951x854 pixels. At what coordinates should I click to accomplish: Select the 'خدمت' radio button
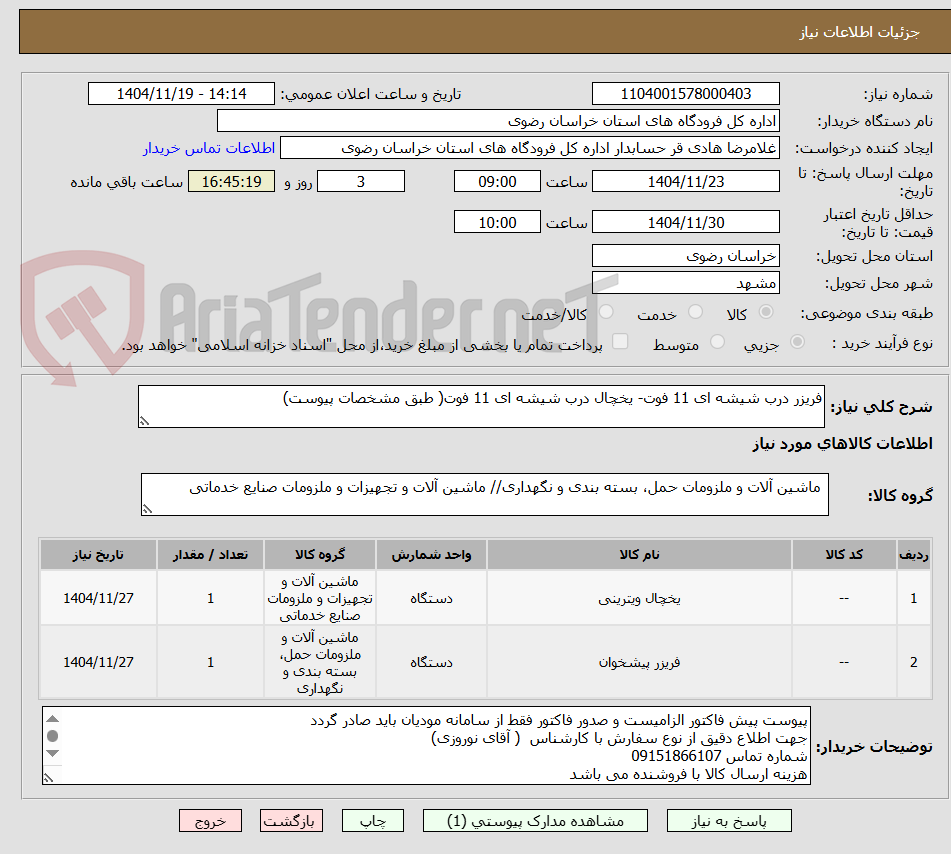point(695,312)
